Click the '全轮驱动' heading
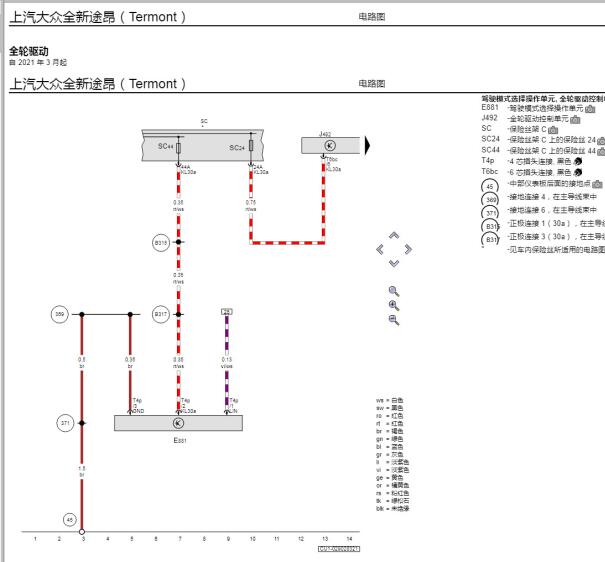605x562 pixels. click(x=29, y=51)
